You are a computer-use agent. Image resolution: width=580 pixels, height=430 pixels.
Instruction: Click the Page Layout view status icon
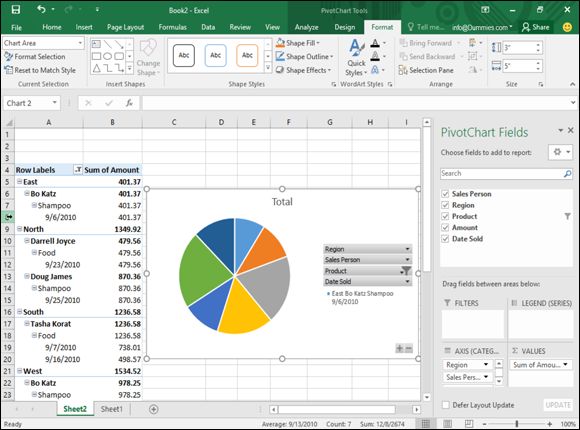click(447, 424)
